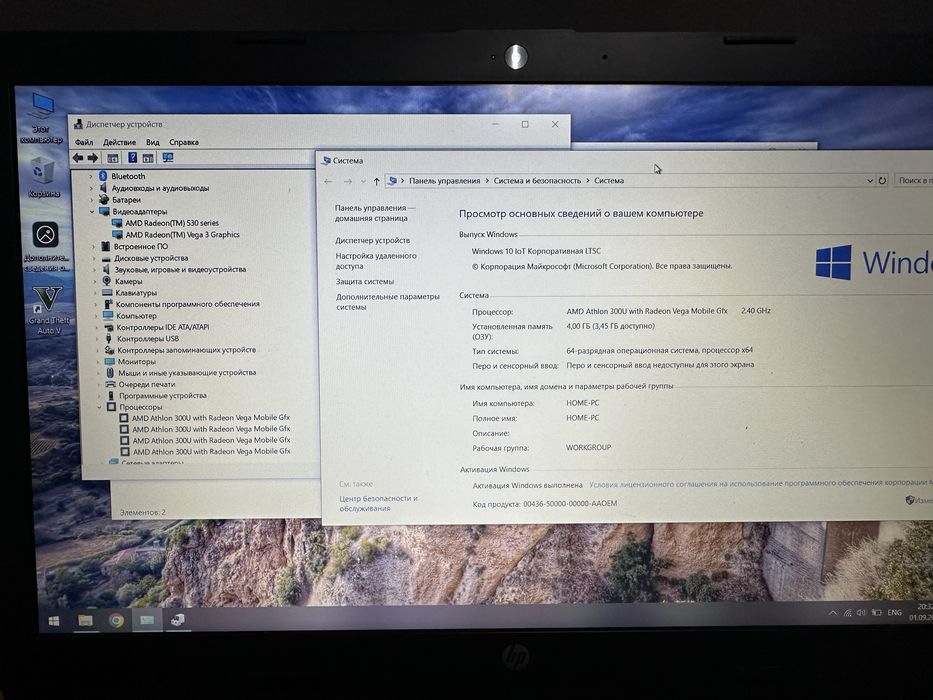Select Контроллеры IDE ATA/ATAPI category
This screenshot has width=933, height=700.
click(x=162, y=327)
